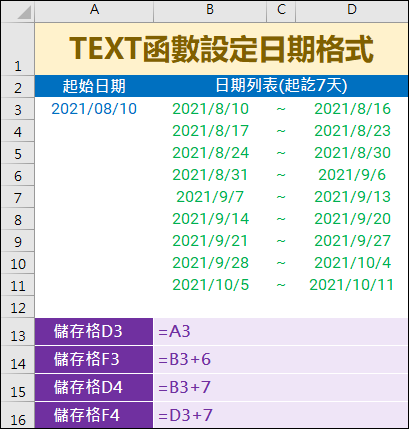Click the 儲存格F3 label cell
Screen dimensions: 409x429
click(94, 360)
